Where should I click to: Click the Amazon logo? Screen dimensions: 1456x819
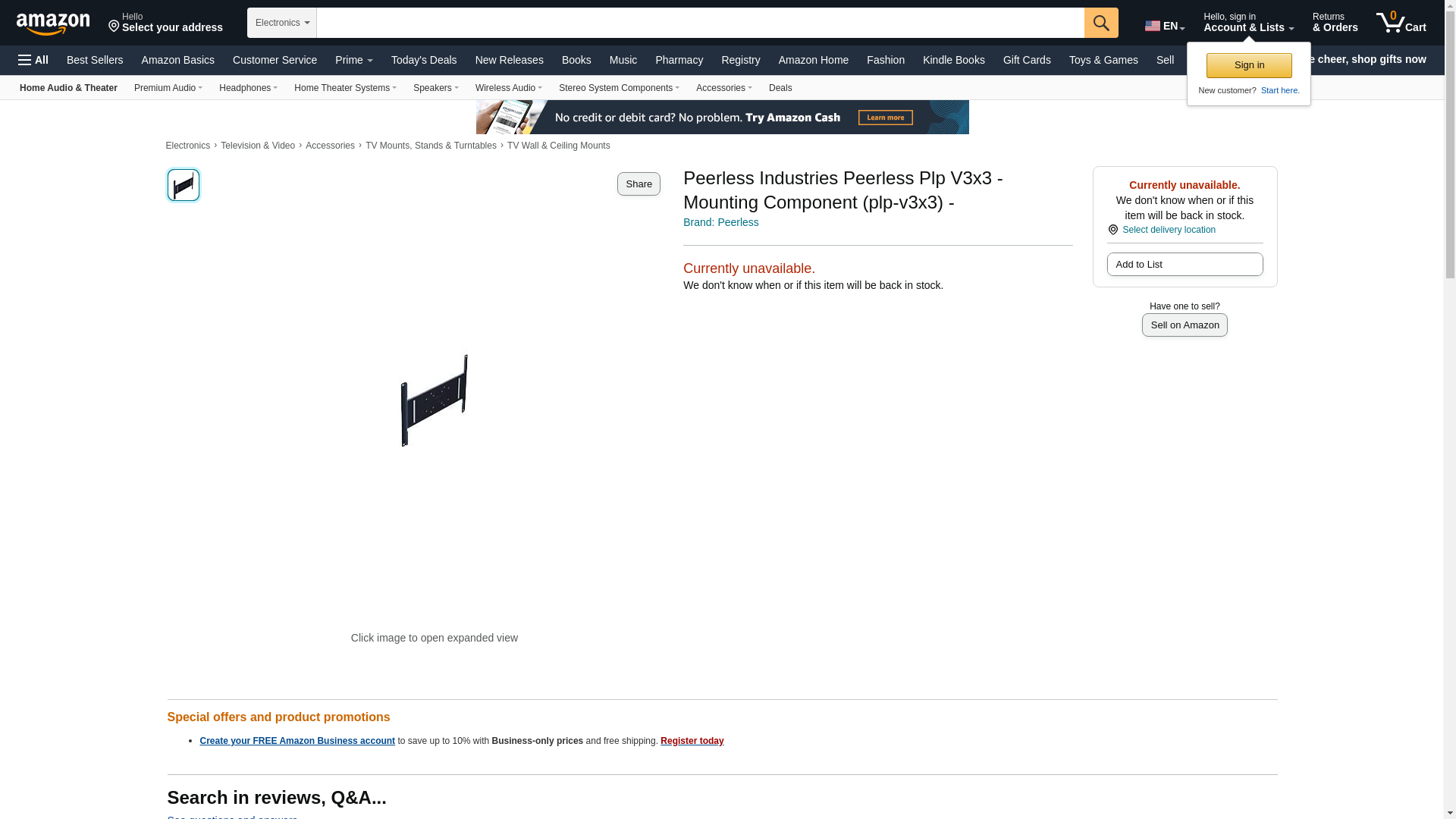53,24
